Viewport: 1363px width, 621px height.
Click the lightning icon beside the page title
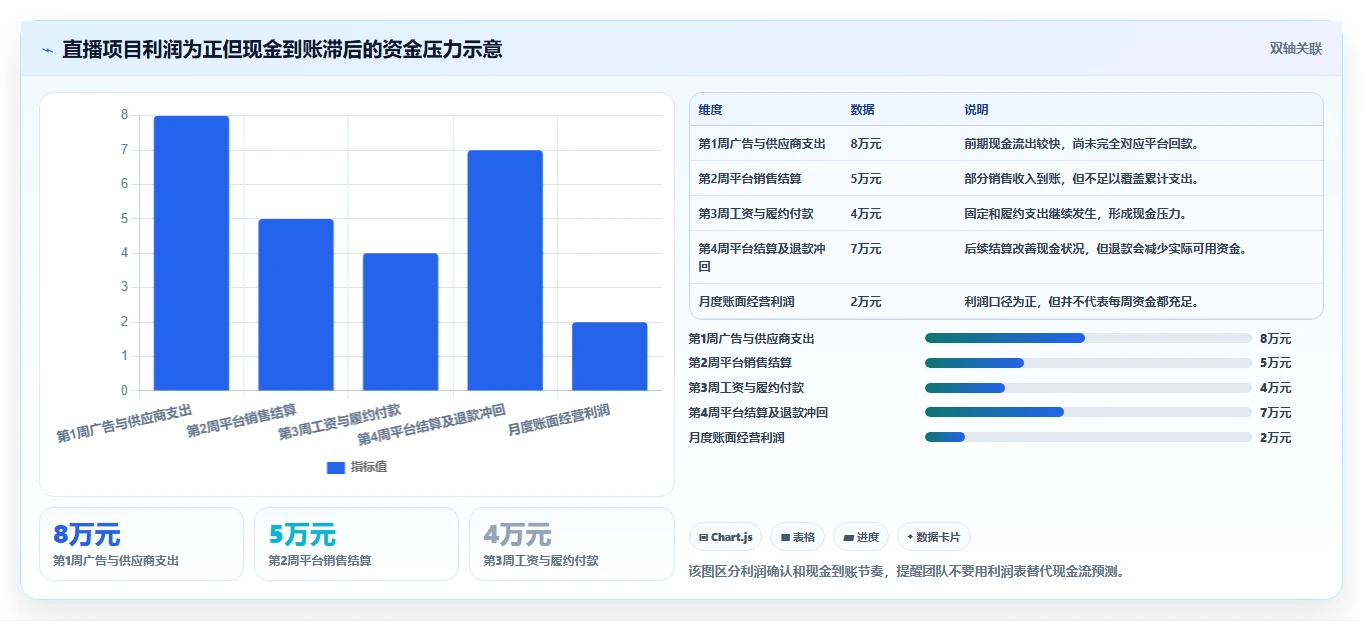click(x=48, y=49)
